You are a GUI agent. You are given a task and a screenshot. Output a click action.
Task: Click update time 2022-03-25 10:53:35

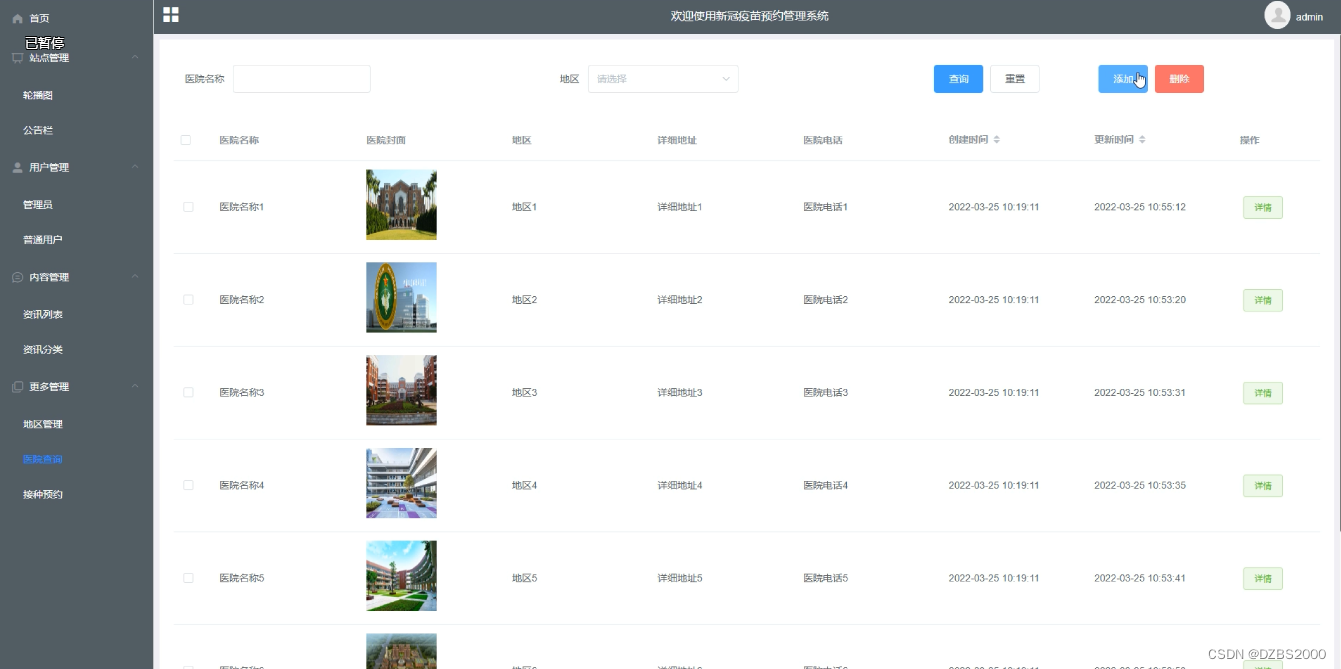coord(1140,485)
